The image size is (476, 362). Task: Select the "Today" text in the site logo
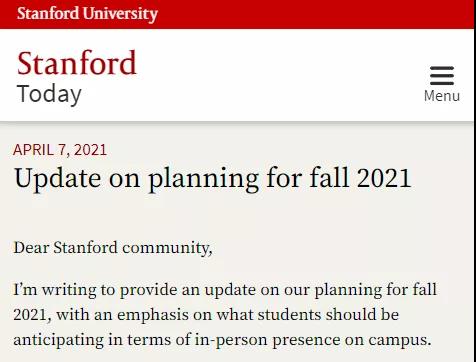point(49,94)
